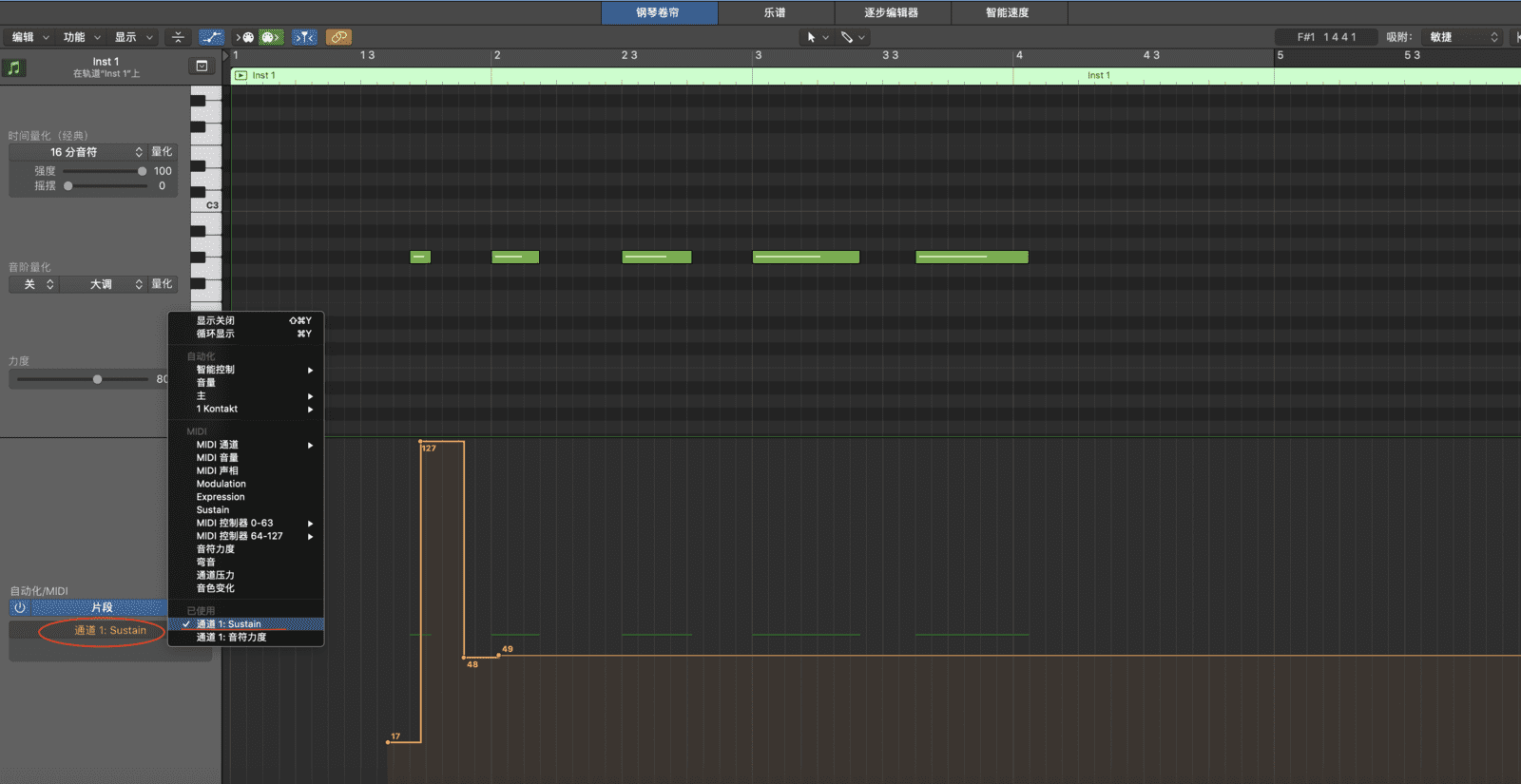Click the green music note region icon

tap(13, 67)
